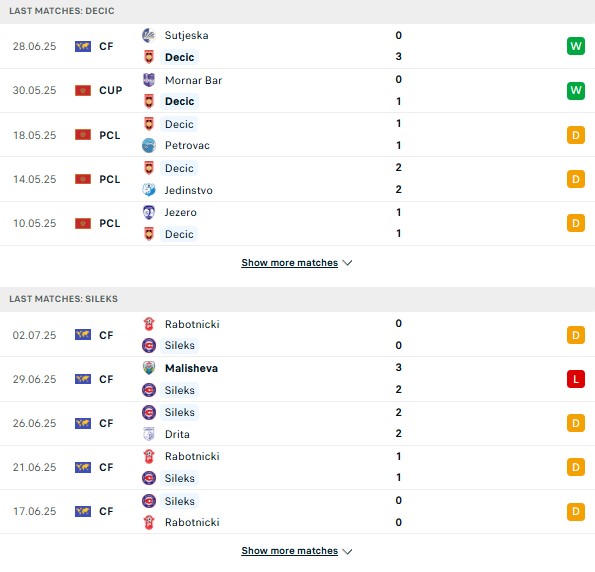595x572 pixels.
Task: Open the Rabotnicki match from 17.06.25
Action: [298, 512]
